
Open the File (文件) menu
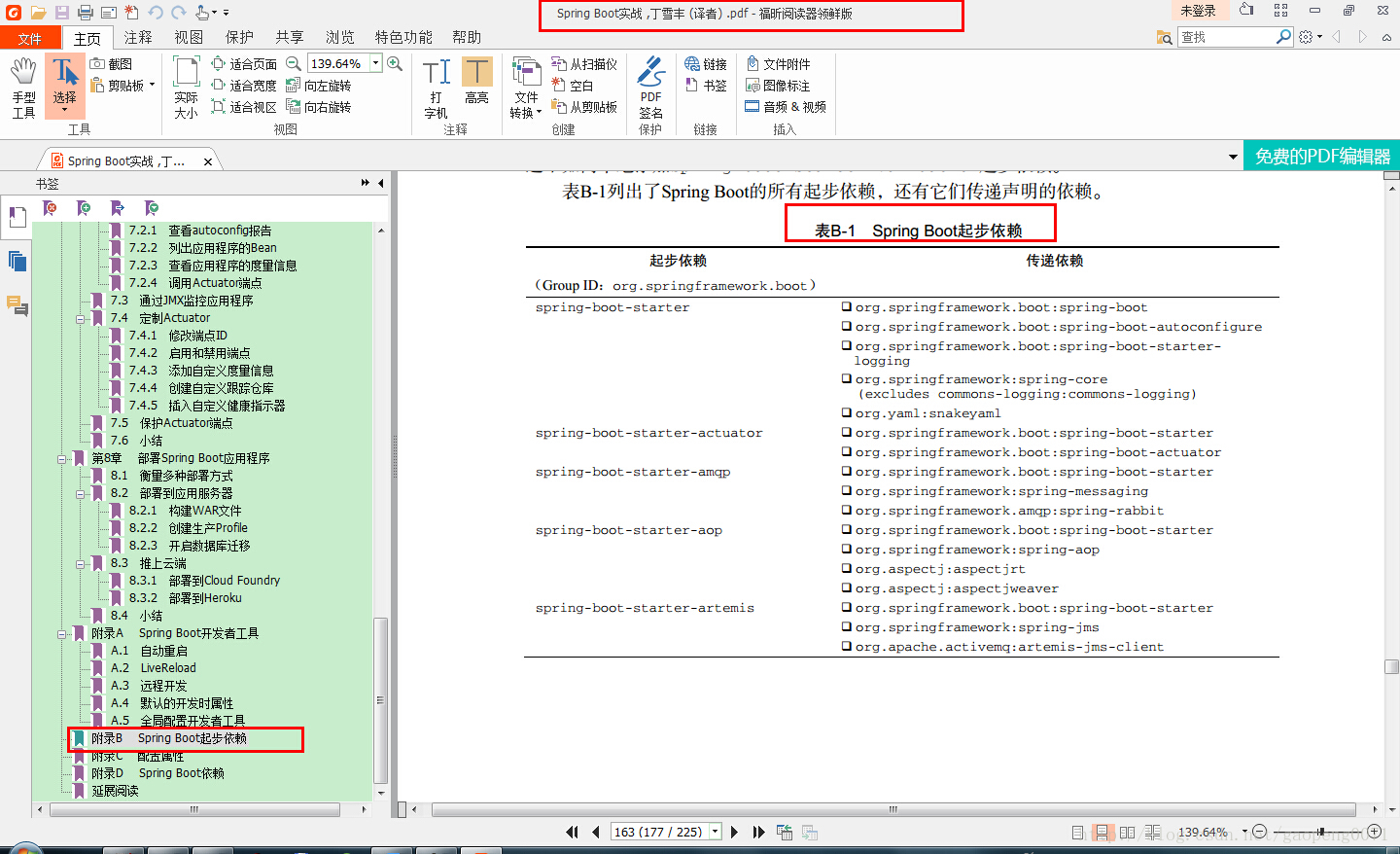(x=30, y=38)
